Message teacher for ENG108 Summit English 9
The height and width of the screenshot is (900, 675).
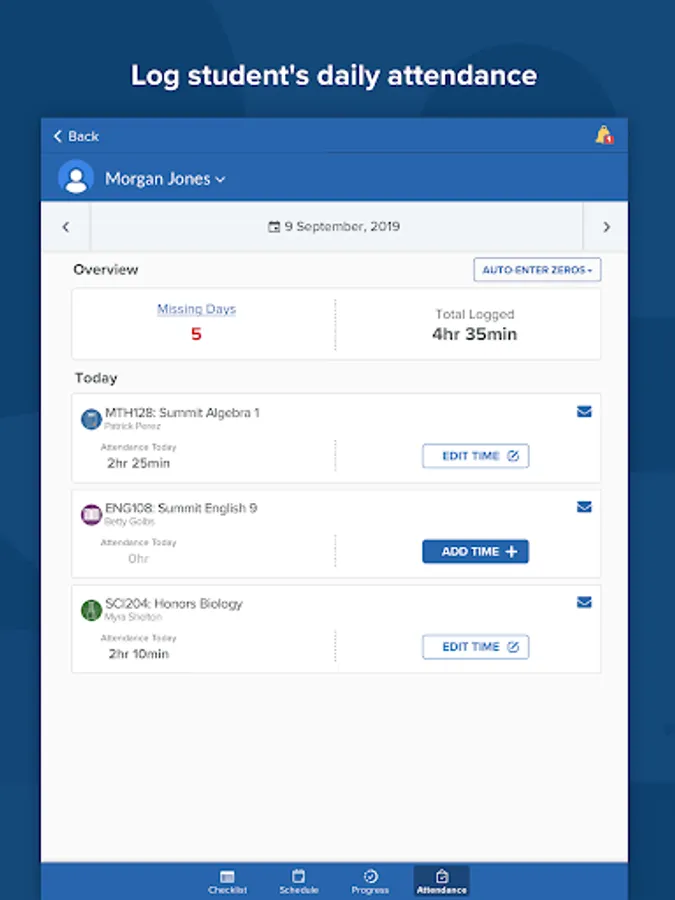(x=584, y=507)
